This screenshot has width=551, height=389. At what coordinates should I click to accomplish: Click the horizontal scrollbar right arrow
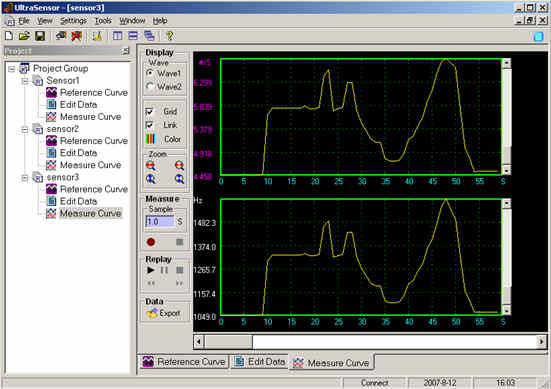[542, 341]
